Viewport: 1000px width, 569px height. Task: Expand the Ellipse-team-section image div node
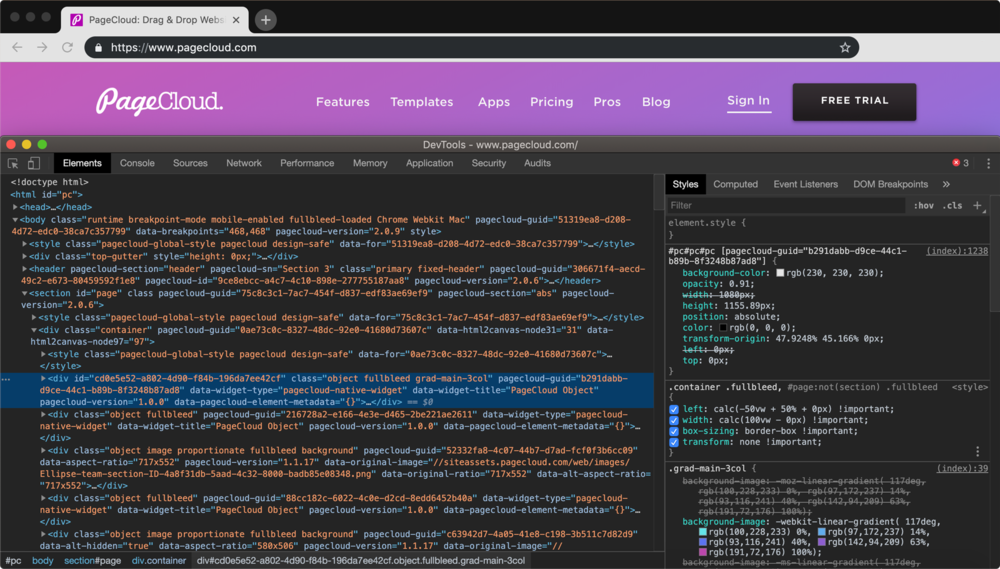pyautogui.click(x=43, y=450)
